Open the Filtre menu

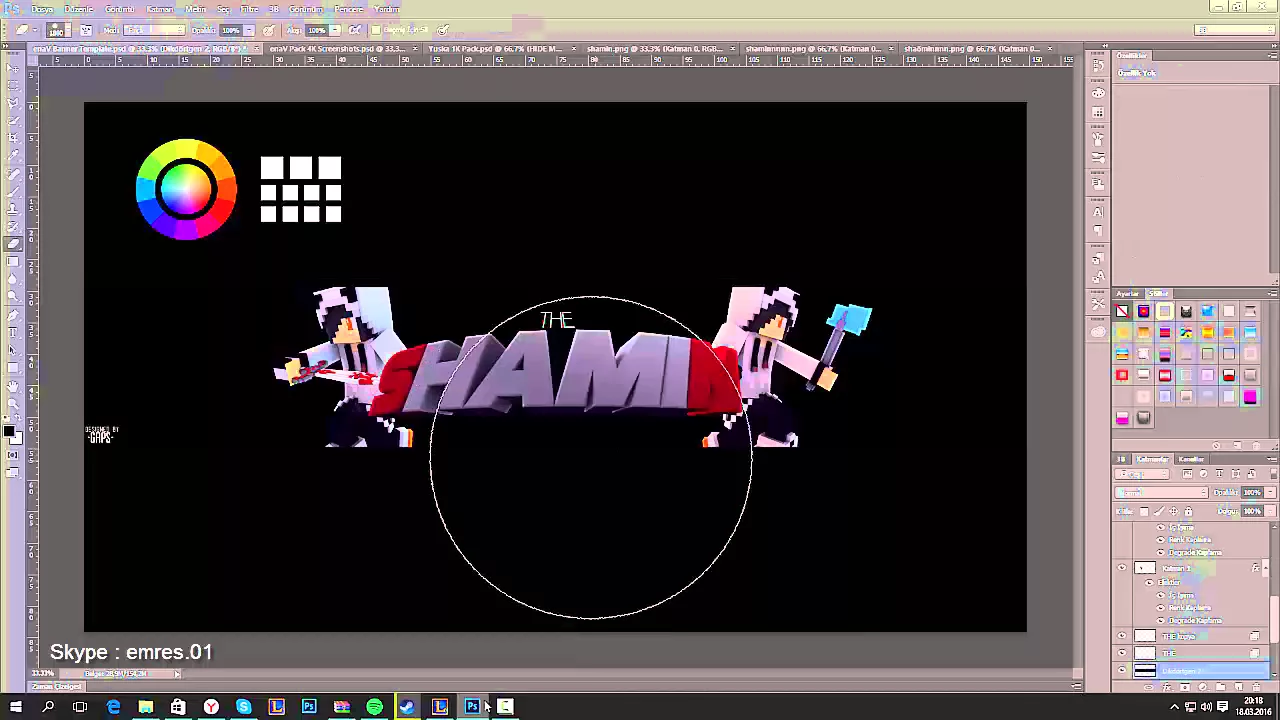pos(249,9)
